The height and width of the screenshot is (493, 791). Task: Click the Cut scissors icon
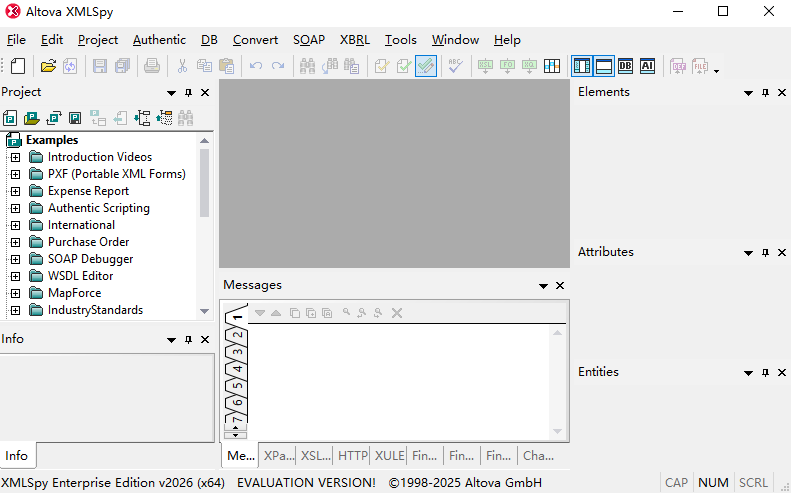[x=182, y=66]
